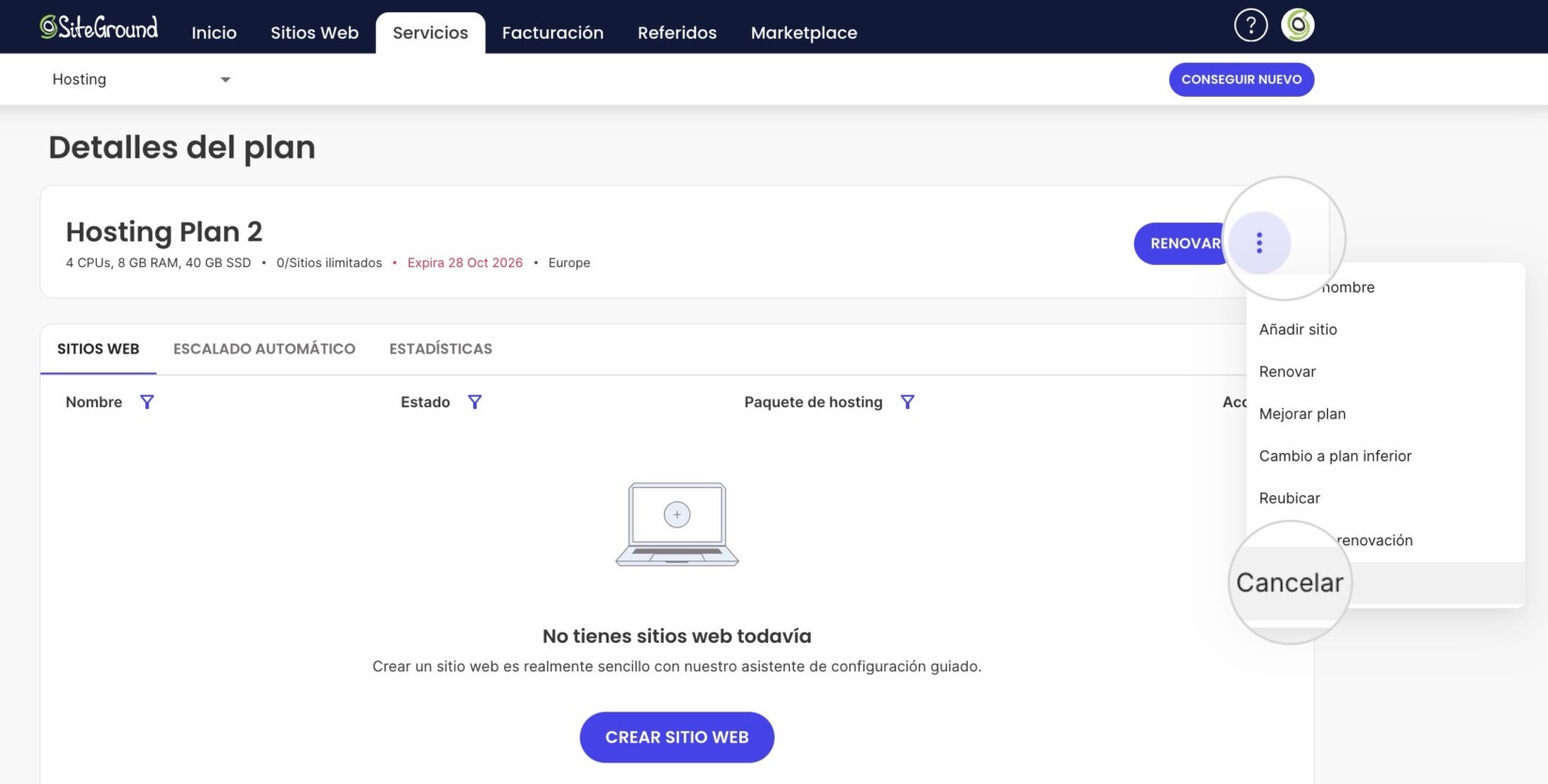
Task: Click the 'No tienes sitios web todavía' message
Action: (x=677, y=636)
